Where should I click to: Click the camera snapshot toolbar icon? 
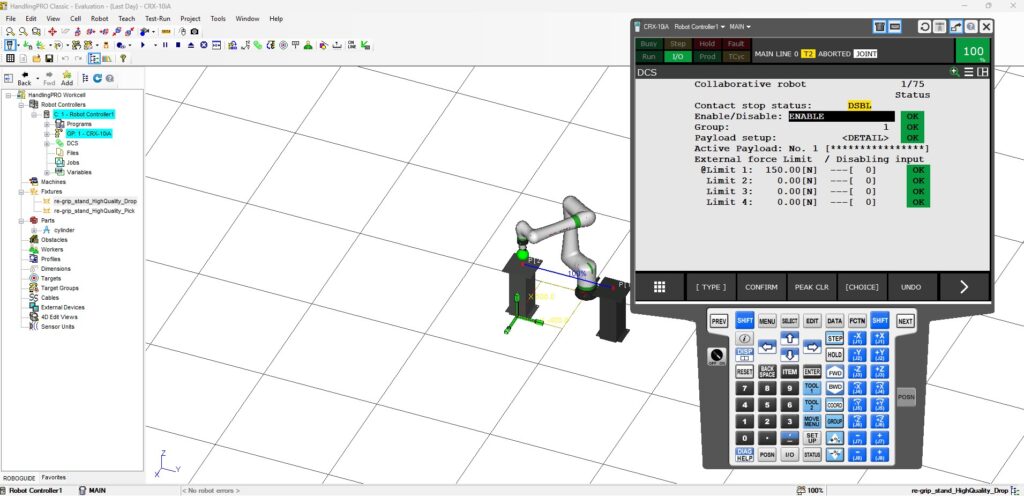click(x=195, y=31)
